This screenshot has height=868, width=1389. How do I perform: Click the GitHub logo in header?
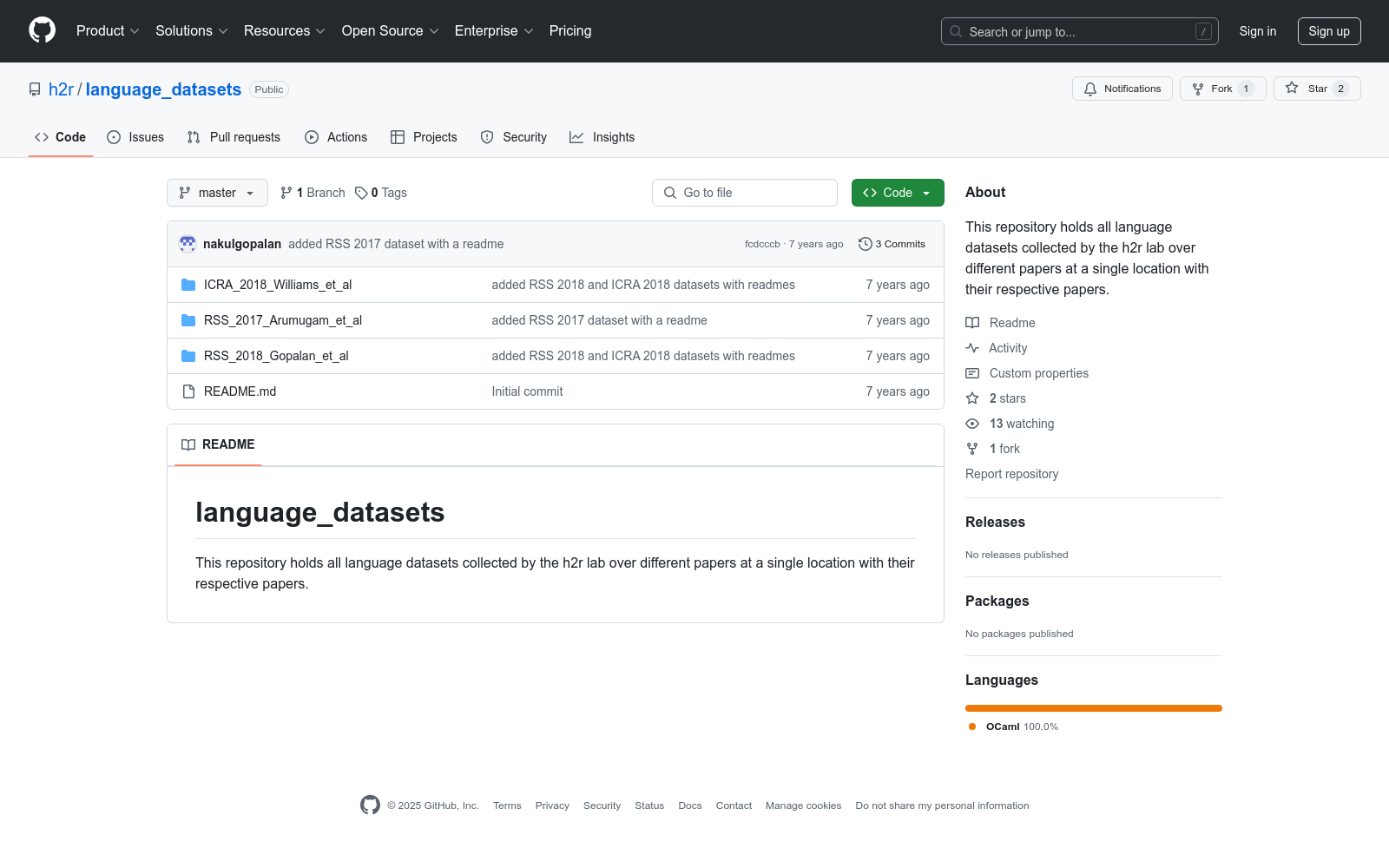coord(42,30)
